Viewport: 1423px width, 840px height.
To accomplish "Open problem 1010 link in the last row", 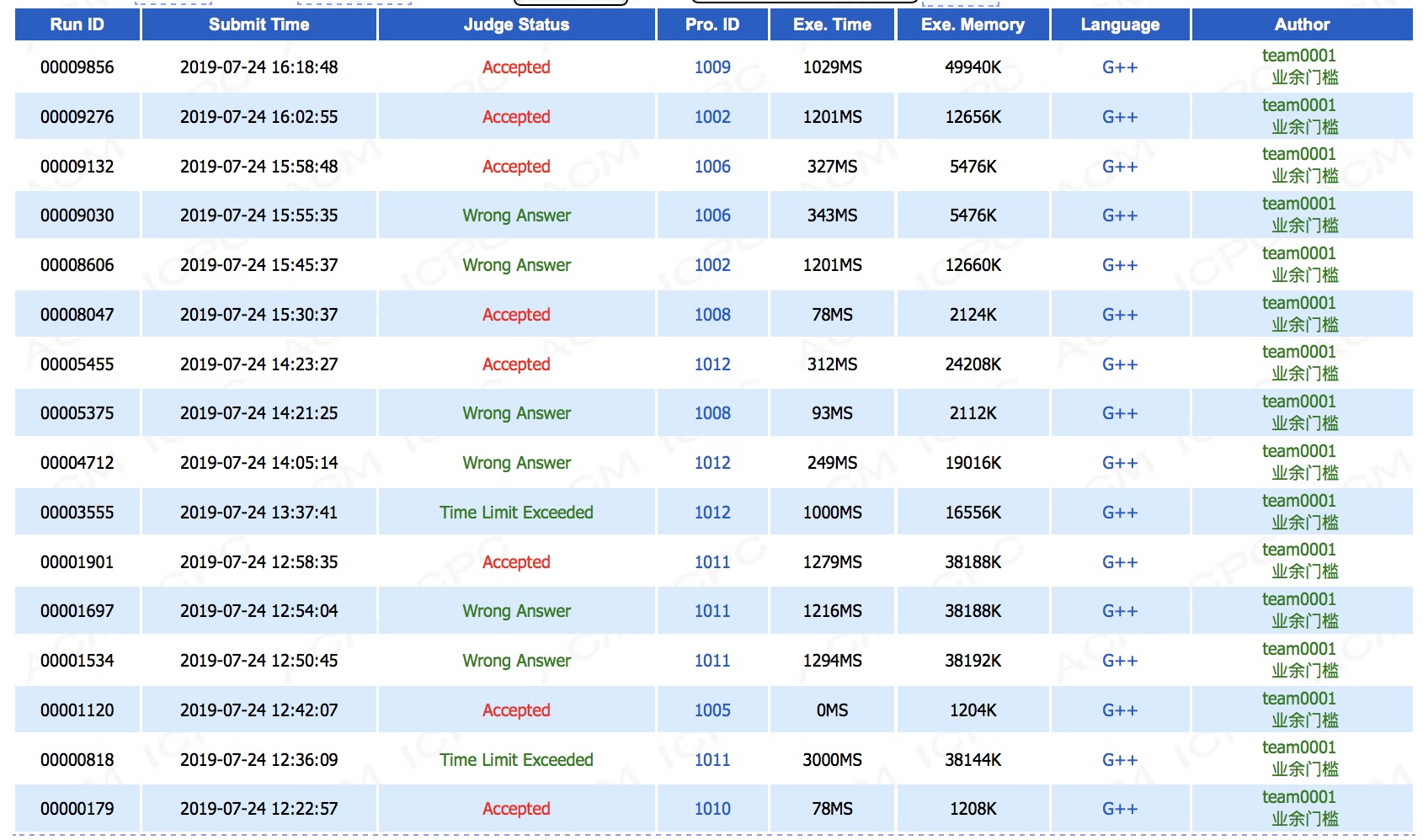I will 711,809.
